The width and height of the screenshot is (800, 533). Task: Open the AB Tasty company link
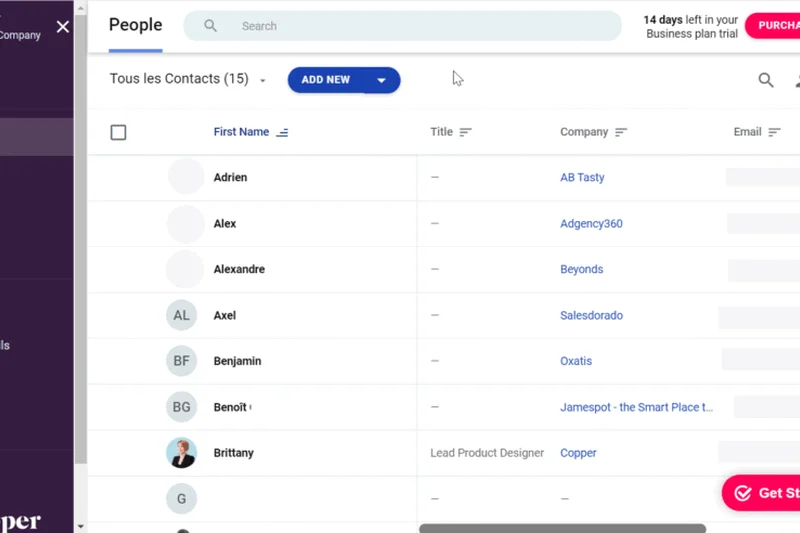click(582, 177)
